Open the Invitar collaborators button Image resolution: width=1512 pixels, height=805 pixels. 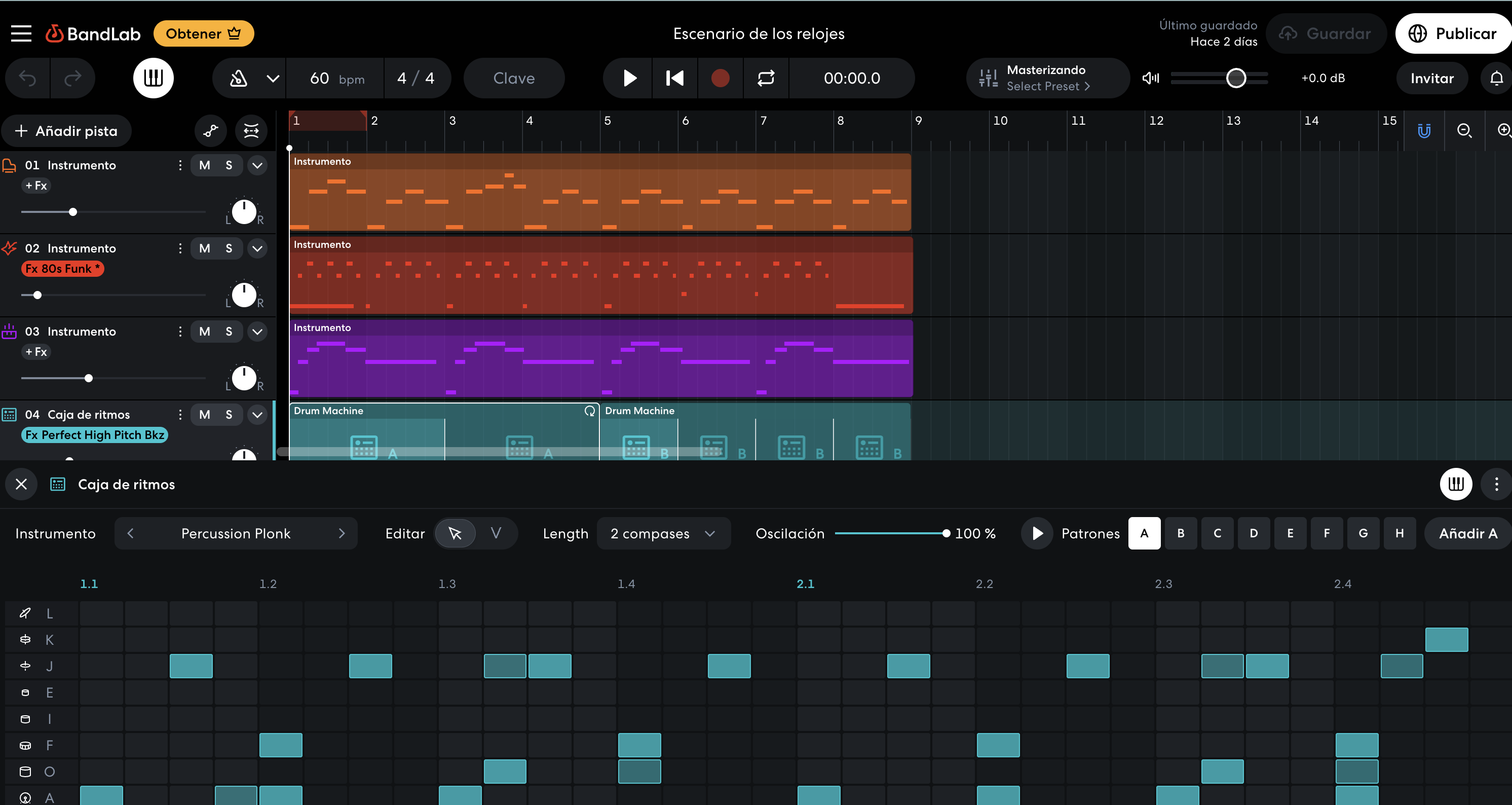(x=1431, y=78)
